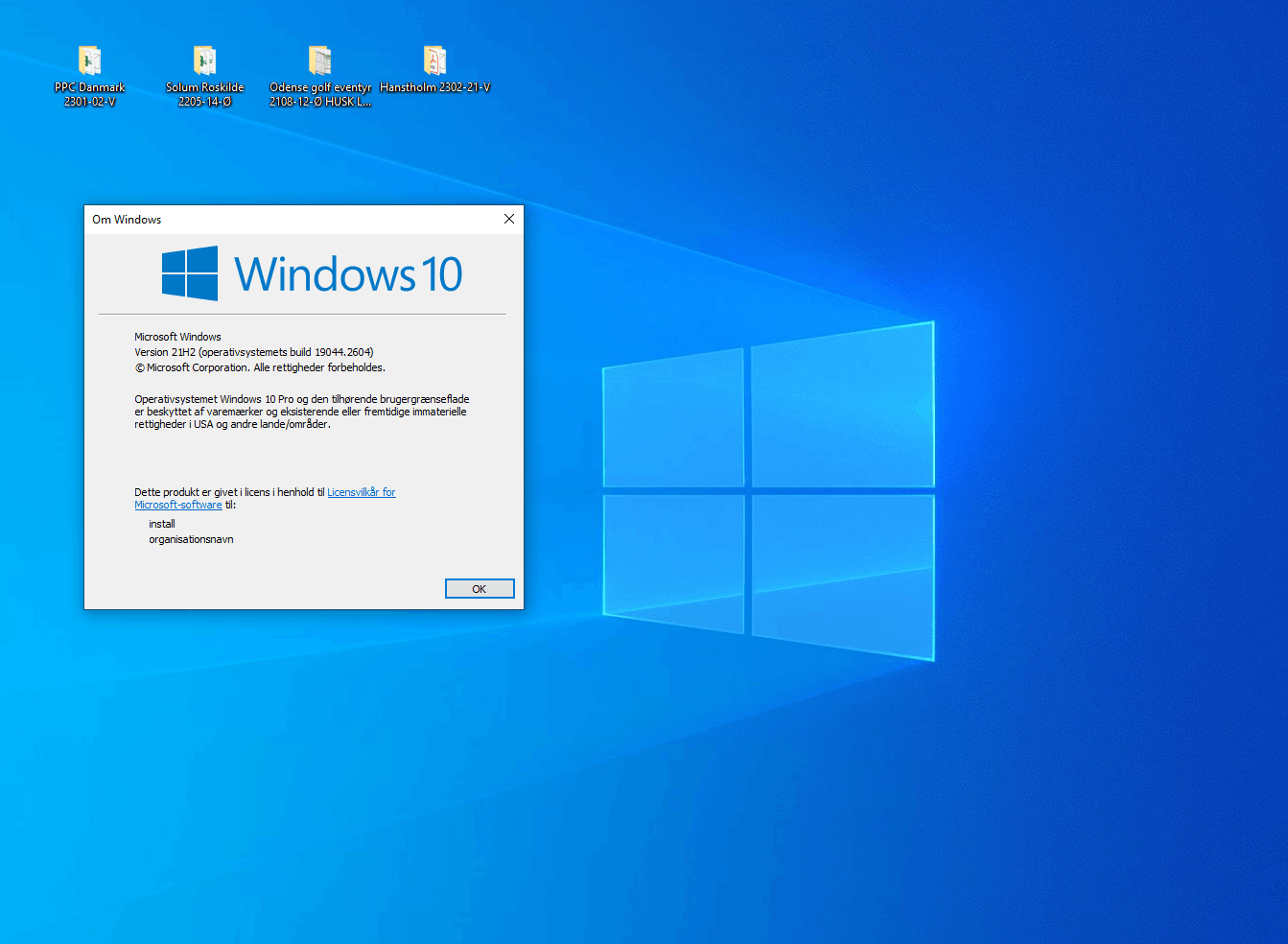The height and width of the screenshot is (944, 1288).
Task: Click the Windows 10 logo in dialog
Action: (x=313, y=273)
